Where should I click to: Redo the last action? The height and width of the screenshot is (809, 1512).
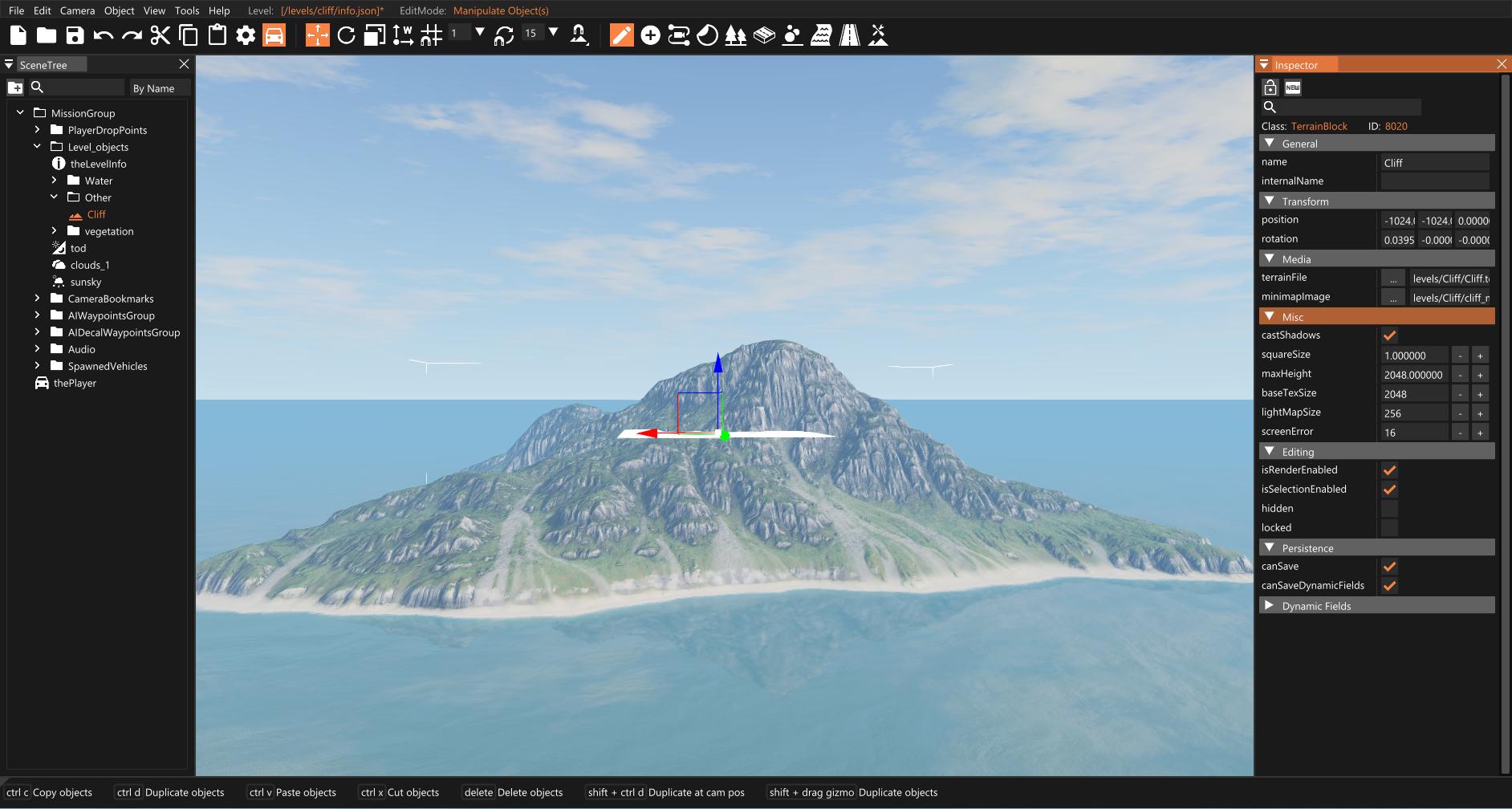pyautogui.click(x=132, y=35)
